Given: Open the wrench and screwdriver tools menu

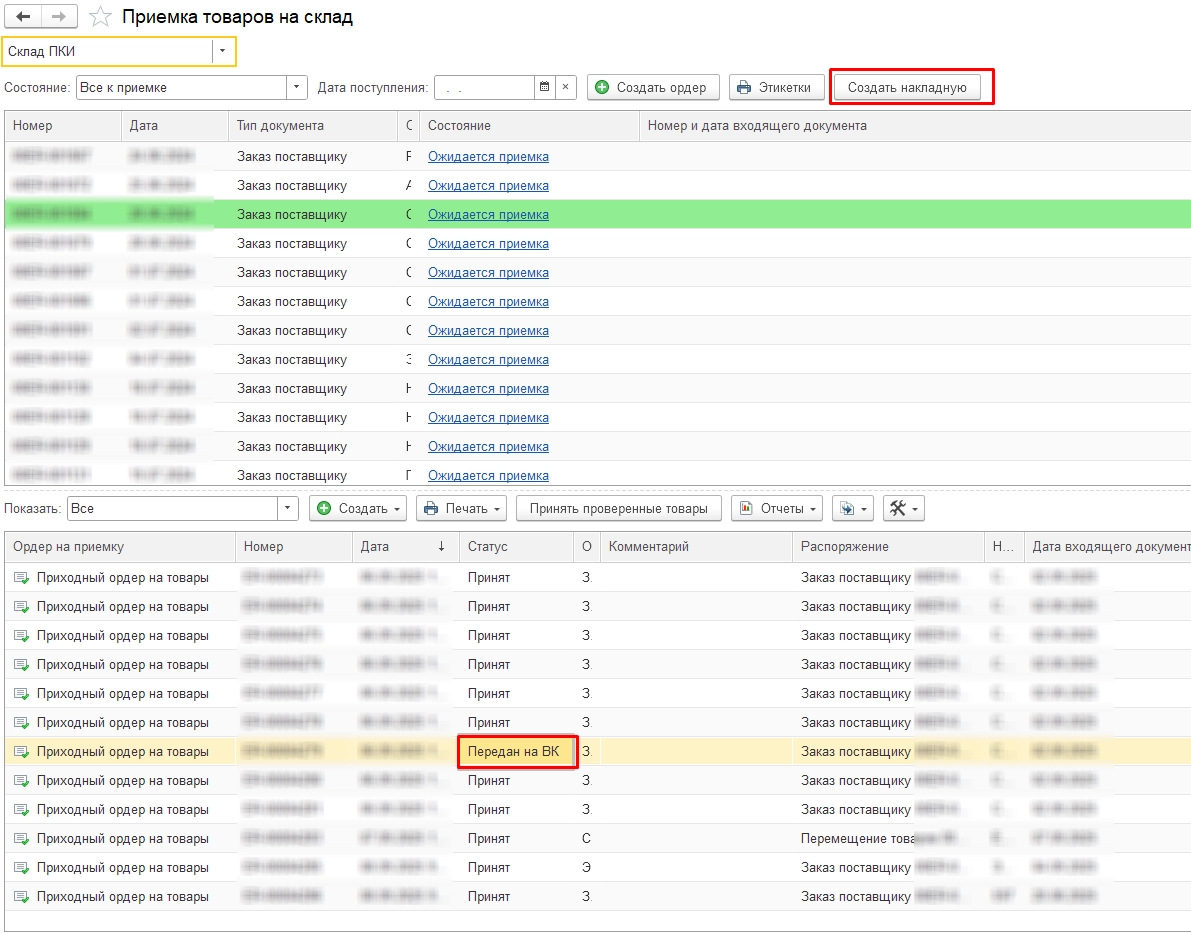Looking at the screenshot, I should pos(903,509).
